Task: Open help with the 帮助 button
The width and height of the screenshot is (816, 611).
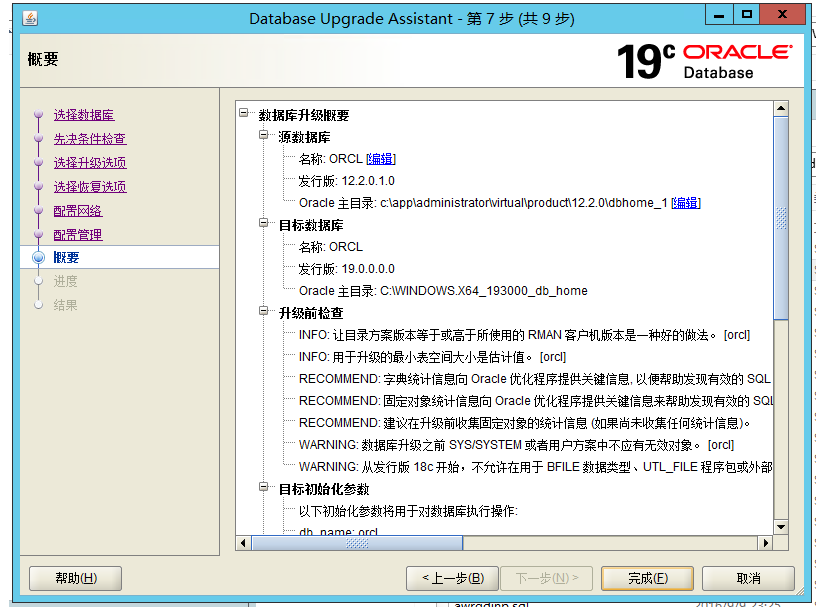Action: [74, 578]
